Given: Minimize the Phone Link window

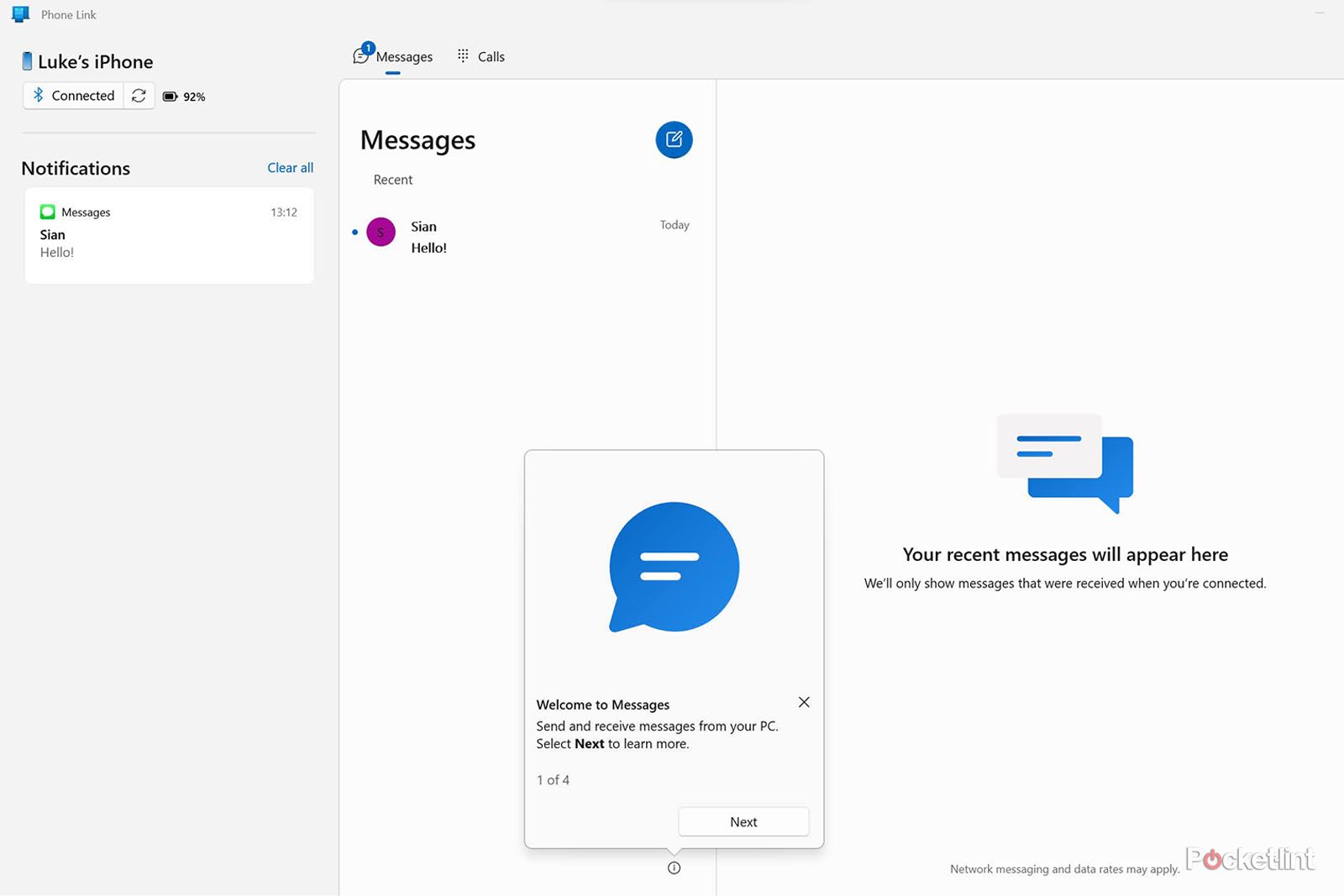Looking at the screenshot, I should coord(1320,13).
